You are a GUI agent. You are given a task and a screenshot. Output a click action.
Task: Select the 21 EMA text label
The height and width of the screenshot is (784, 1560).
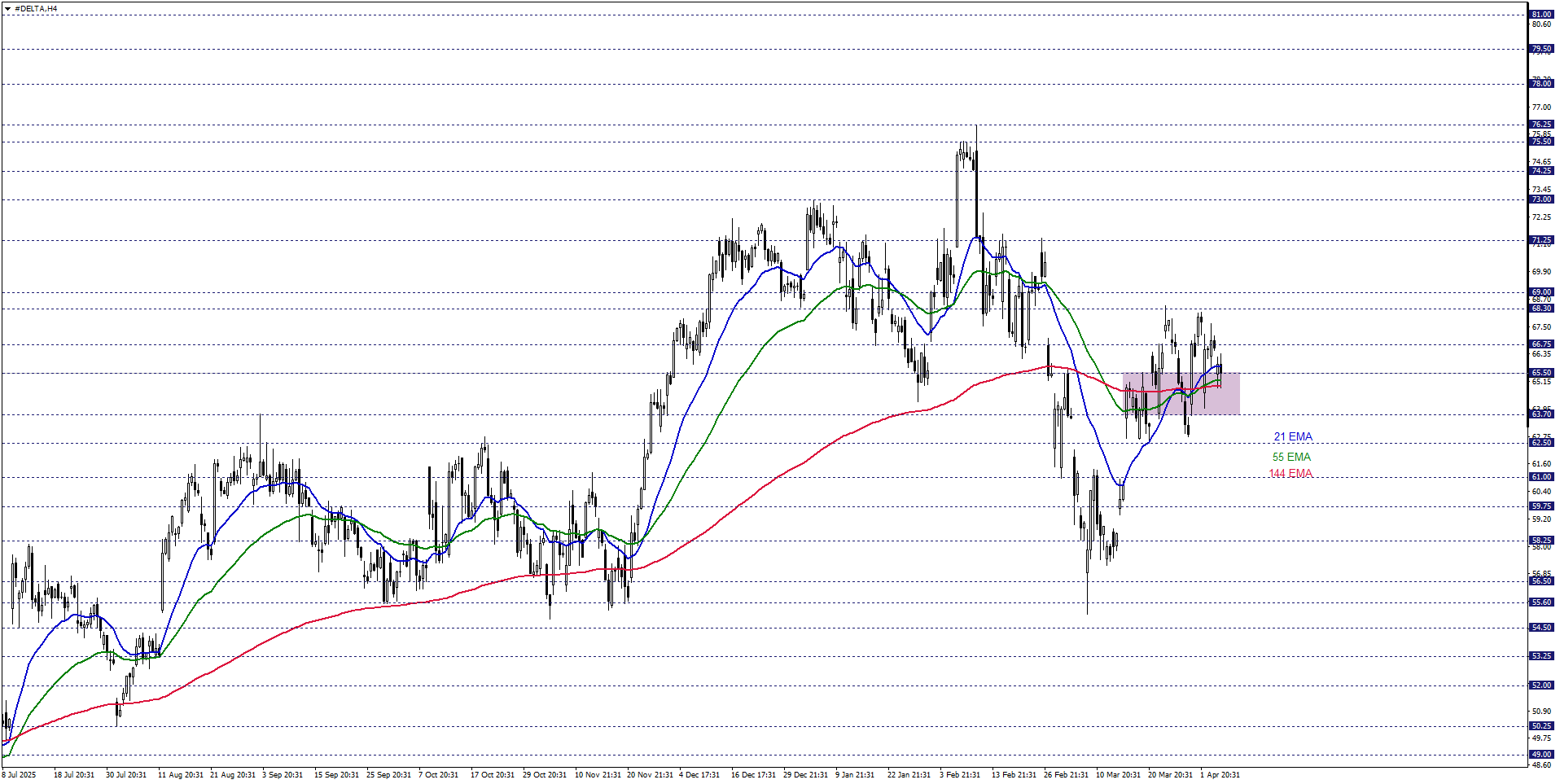tap(1293, 437)
